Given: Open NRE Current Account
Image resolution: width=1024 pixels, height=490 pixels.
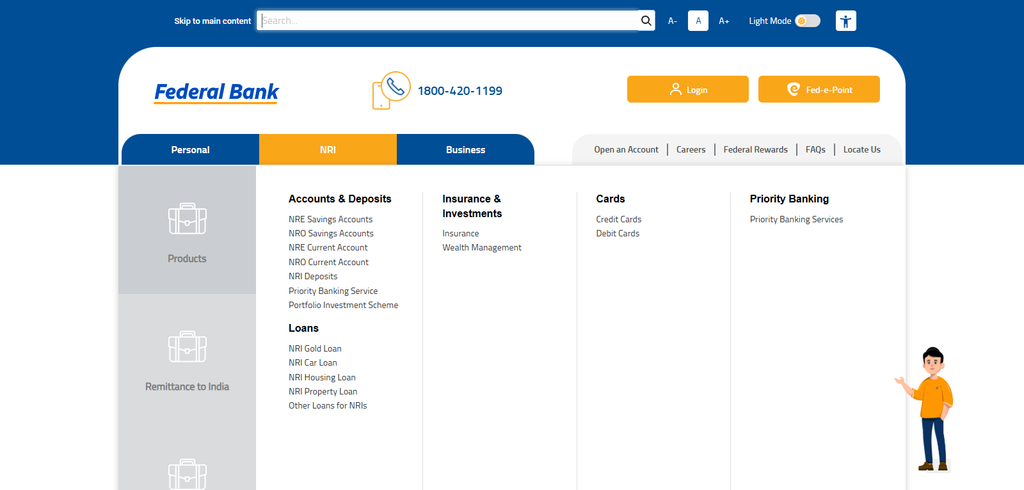Looking at the screenshot, I should pyautogui.click(x=328, y=248).
